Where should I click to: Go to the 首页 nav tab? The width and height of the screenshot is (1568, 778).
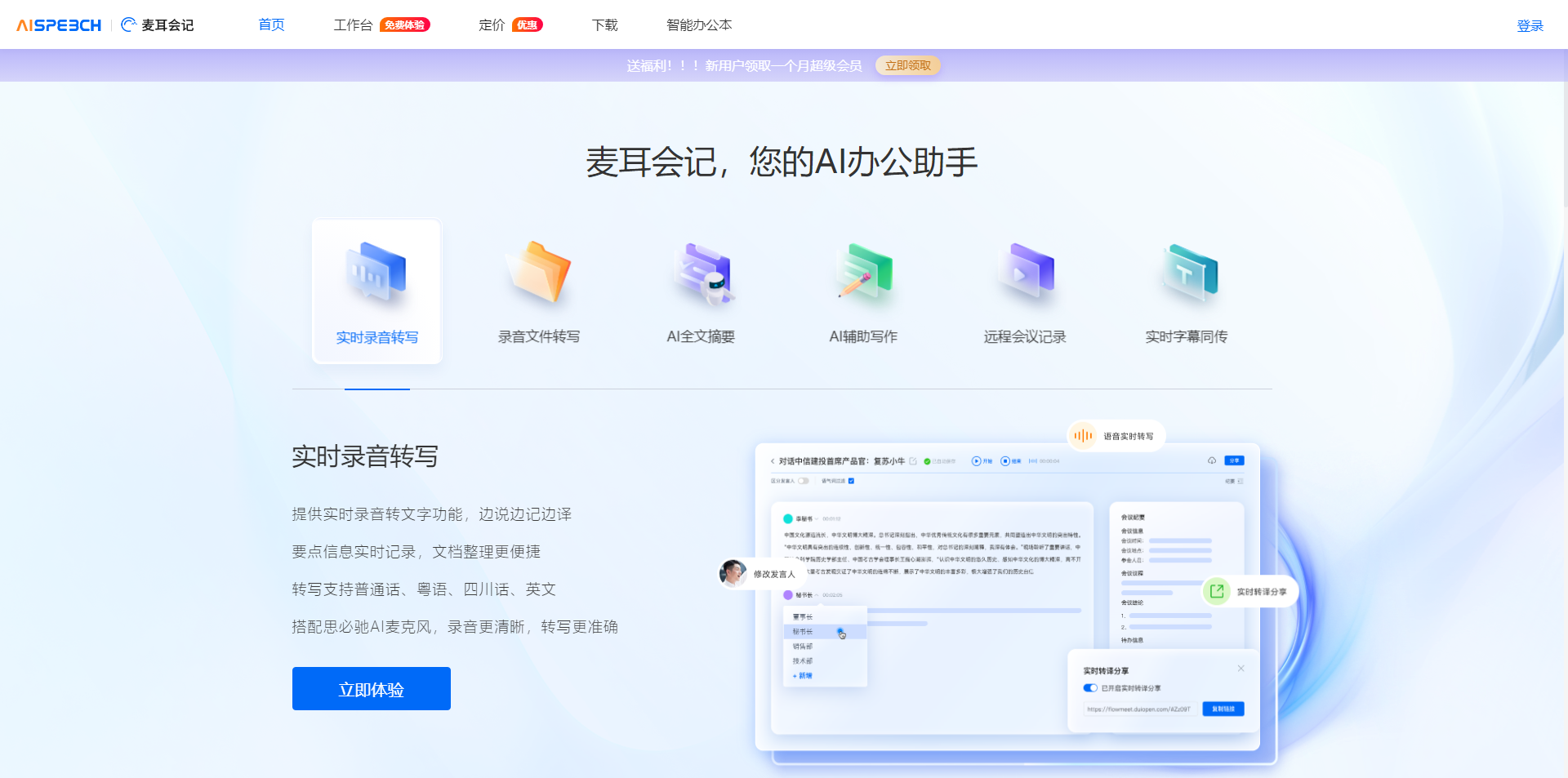point(271,25)
